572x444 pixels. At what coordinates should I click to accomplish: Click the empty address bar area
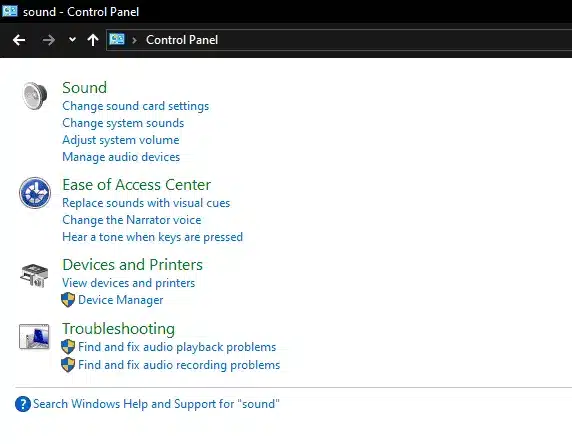[394, 40]
